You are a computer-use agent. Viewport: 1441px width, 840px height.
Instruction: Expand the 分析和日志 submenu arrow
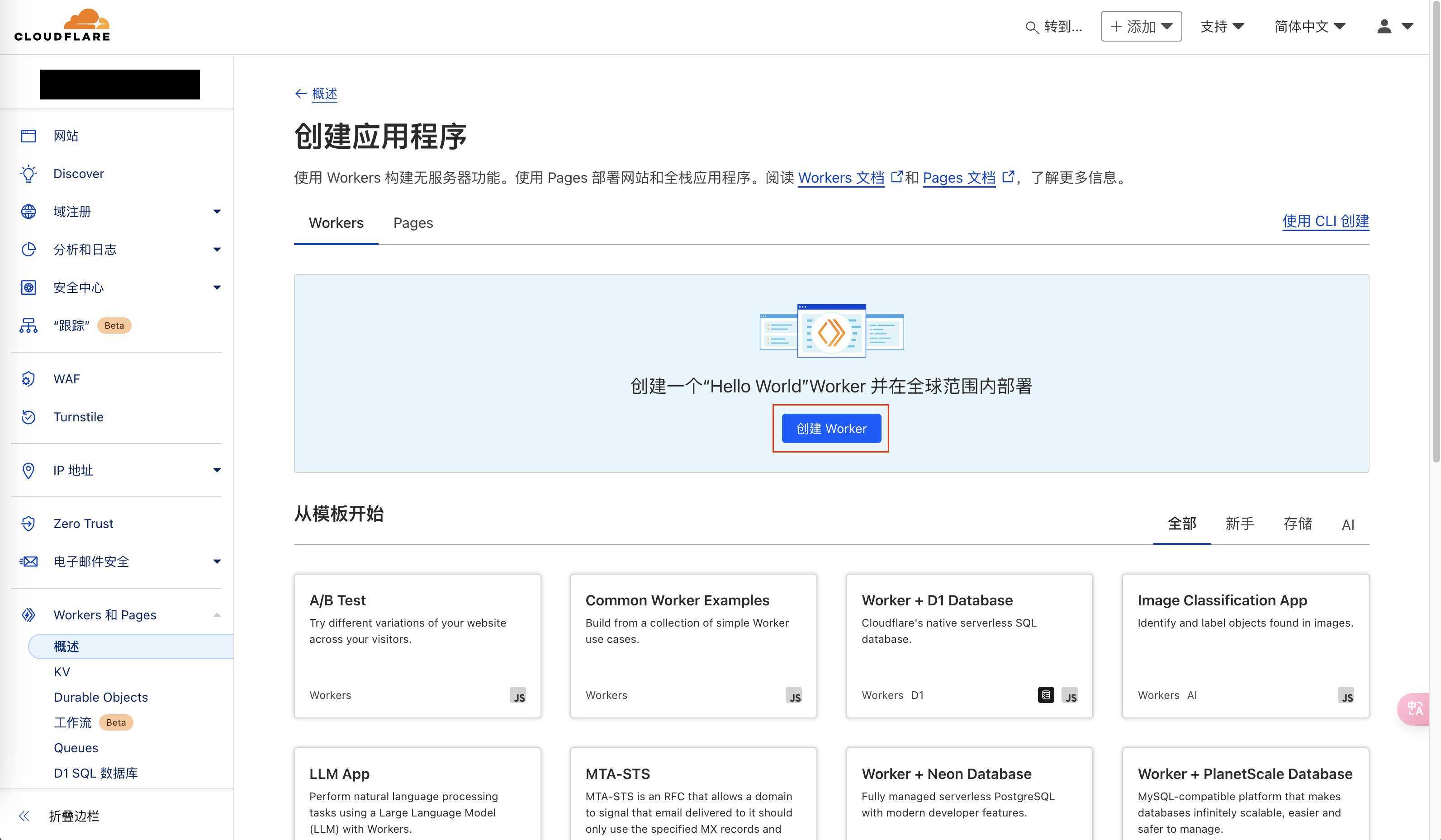pos(217,250)
